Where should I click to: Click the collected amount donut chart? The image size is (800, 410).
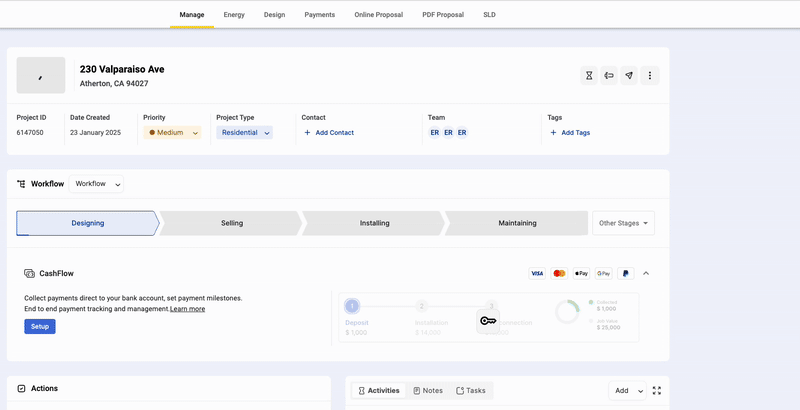567,312
